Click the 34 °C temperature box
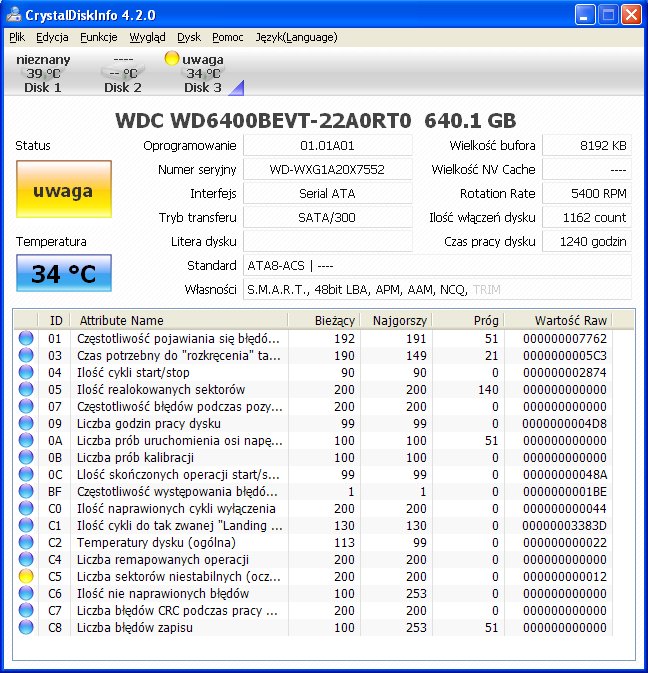648x673 pixels. (x=64, y=273)
